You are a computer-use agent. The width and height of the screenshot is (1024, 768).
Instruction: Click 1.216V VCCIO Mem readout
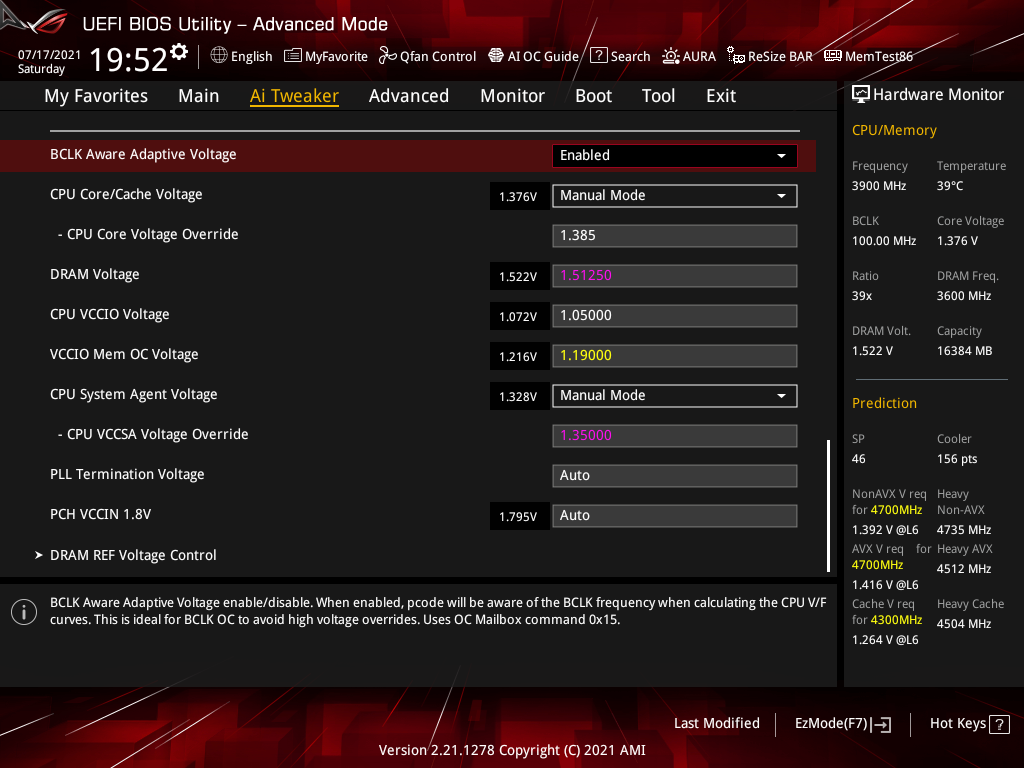(519, 357)
